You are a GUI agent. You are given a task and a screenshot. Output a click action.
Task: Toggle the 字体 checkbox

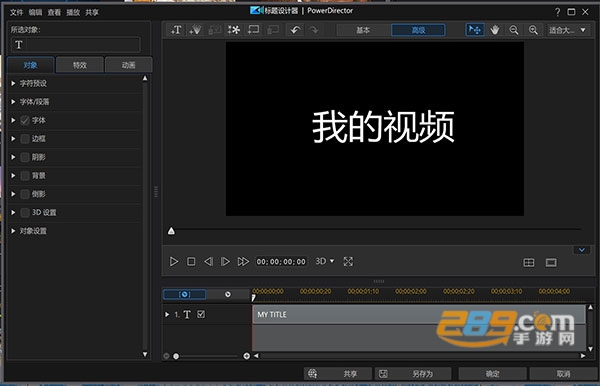point(25,120)
